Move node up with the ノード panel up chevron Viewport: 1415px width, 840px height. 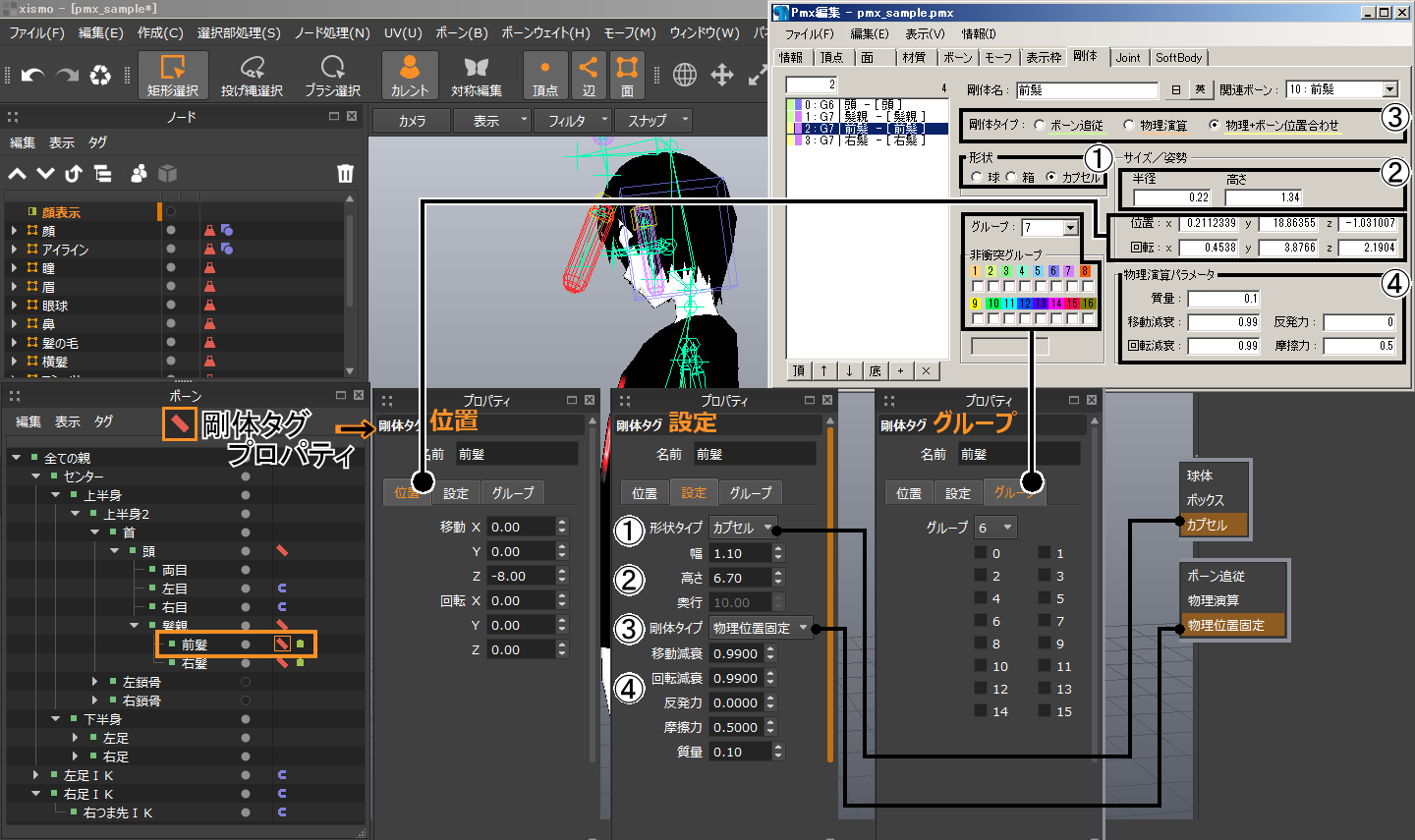[x=18, y=174]
